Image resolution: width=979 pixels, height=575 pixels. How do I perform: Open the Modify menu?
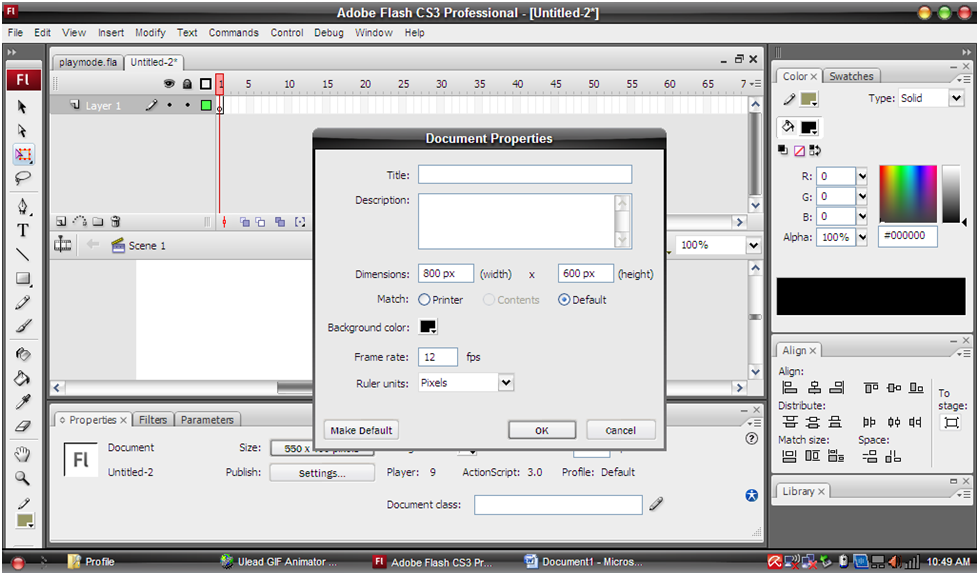point(150,32)
